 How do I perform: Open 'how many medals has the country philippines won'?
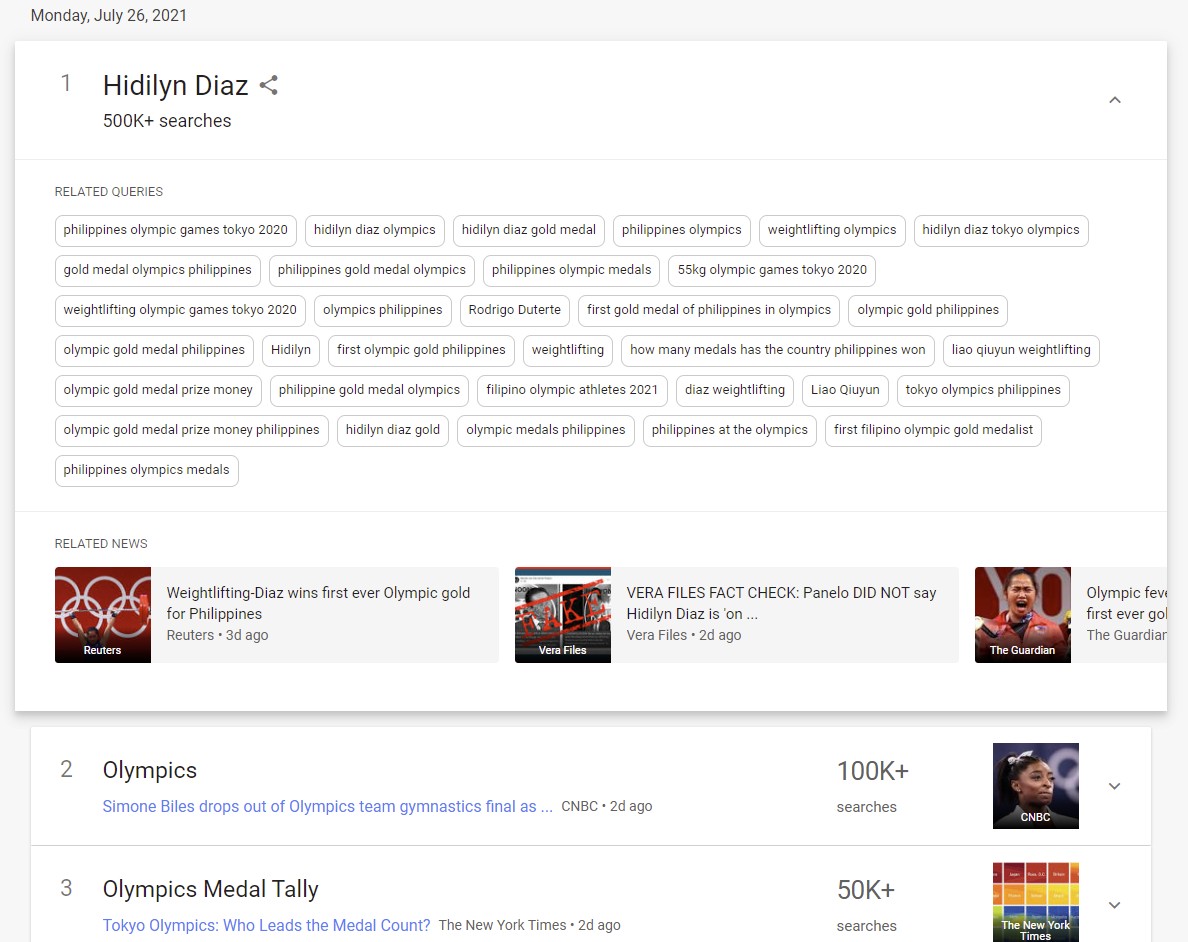click(777, 351)
